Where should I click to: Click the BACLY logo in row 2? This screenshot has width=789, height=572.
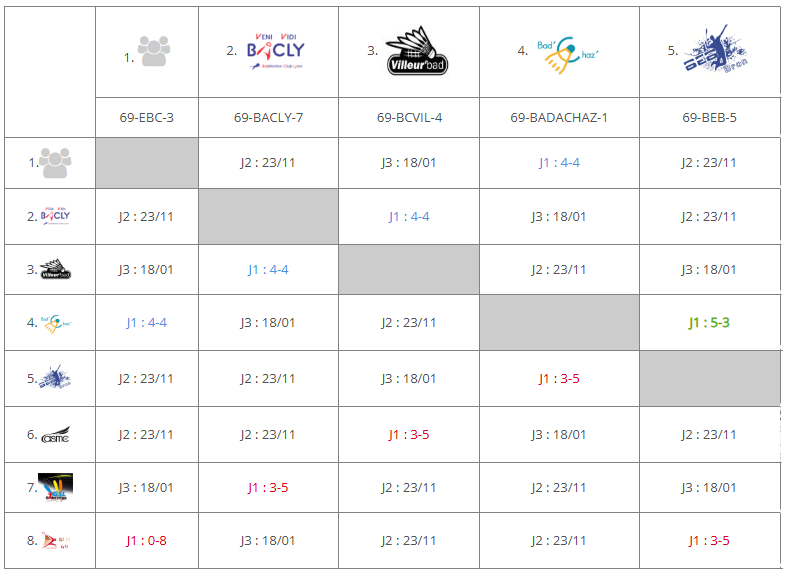[56, 216]
